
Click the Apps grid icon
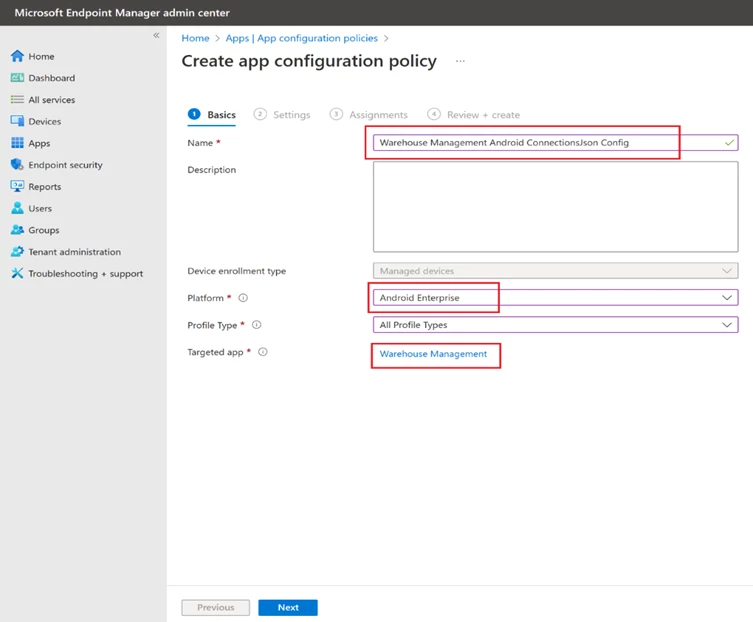coord(17,143)
